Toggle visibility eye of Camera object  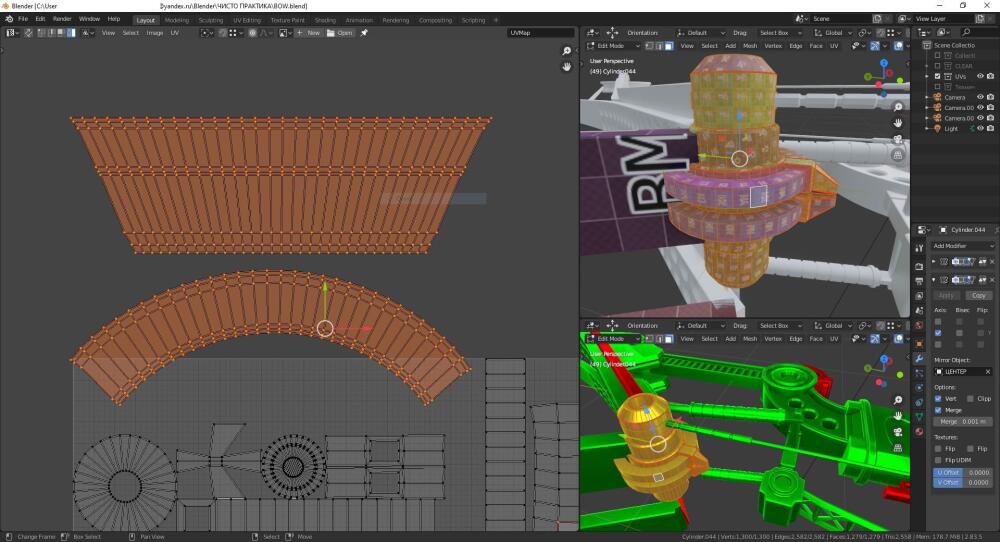980,98
